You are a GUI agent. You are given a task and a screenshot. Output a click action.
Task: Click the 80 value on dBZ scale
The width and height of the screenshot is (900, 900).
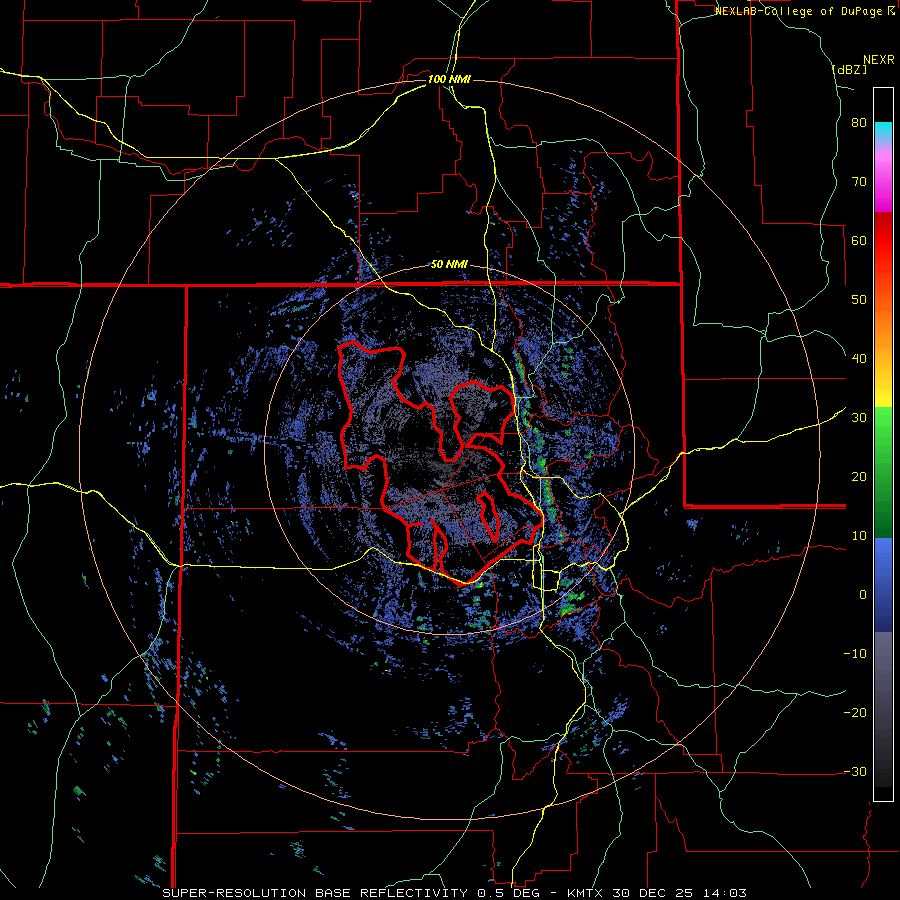[x=859, y=123]
